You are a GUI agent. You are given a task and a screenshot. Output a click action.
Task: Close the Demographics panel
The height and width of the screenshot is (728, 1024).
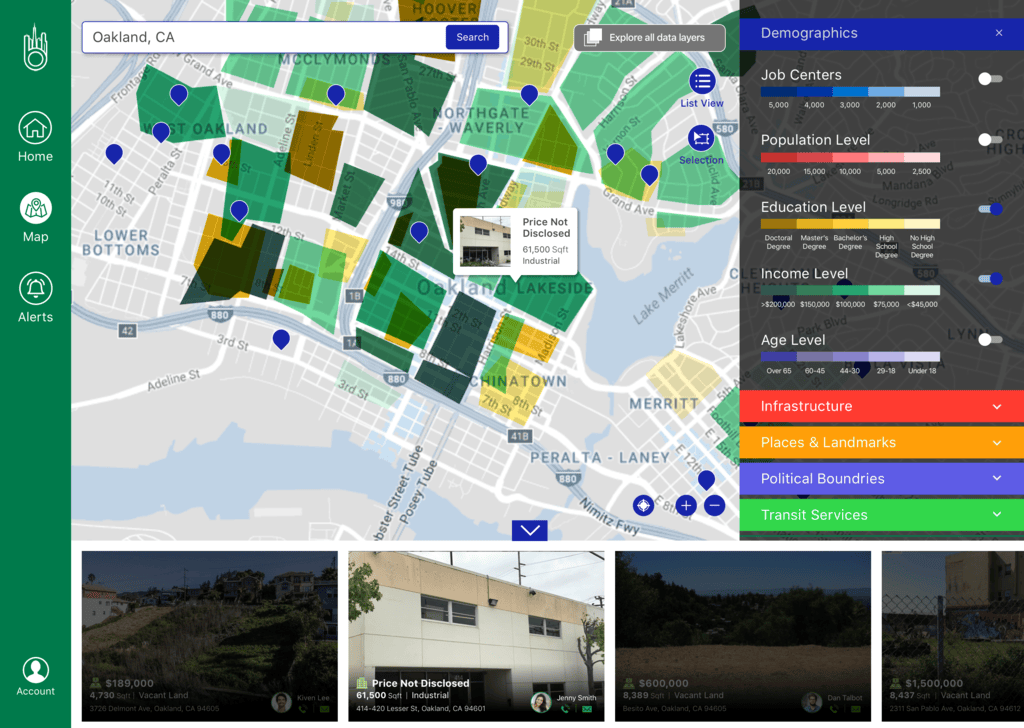pos(999,33)
